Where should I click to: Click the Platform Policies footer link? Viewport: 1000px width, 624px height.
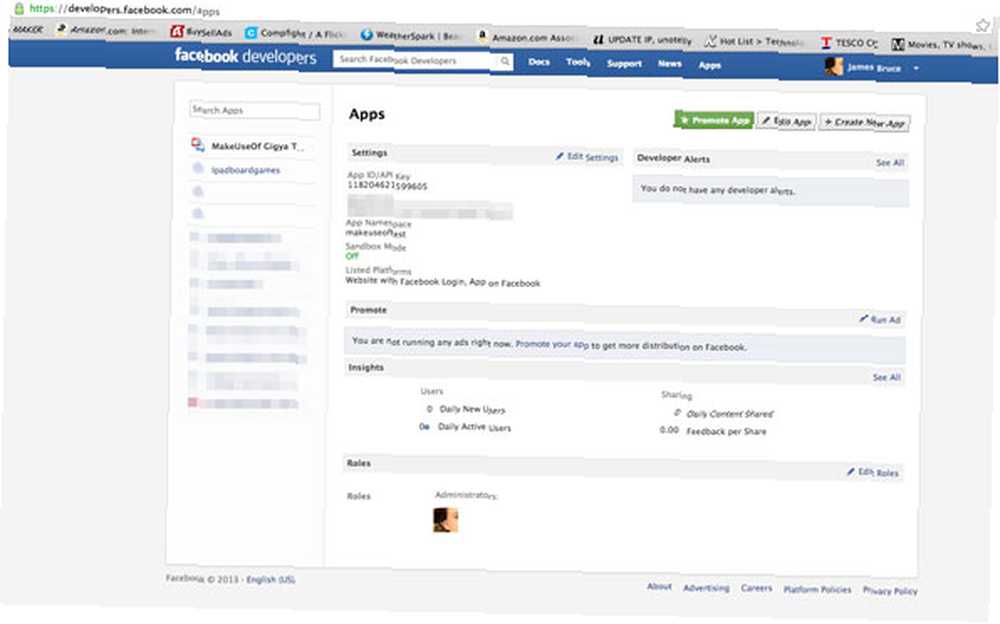tap(817, 590)
